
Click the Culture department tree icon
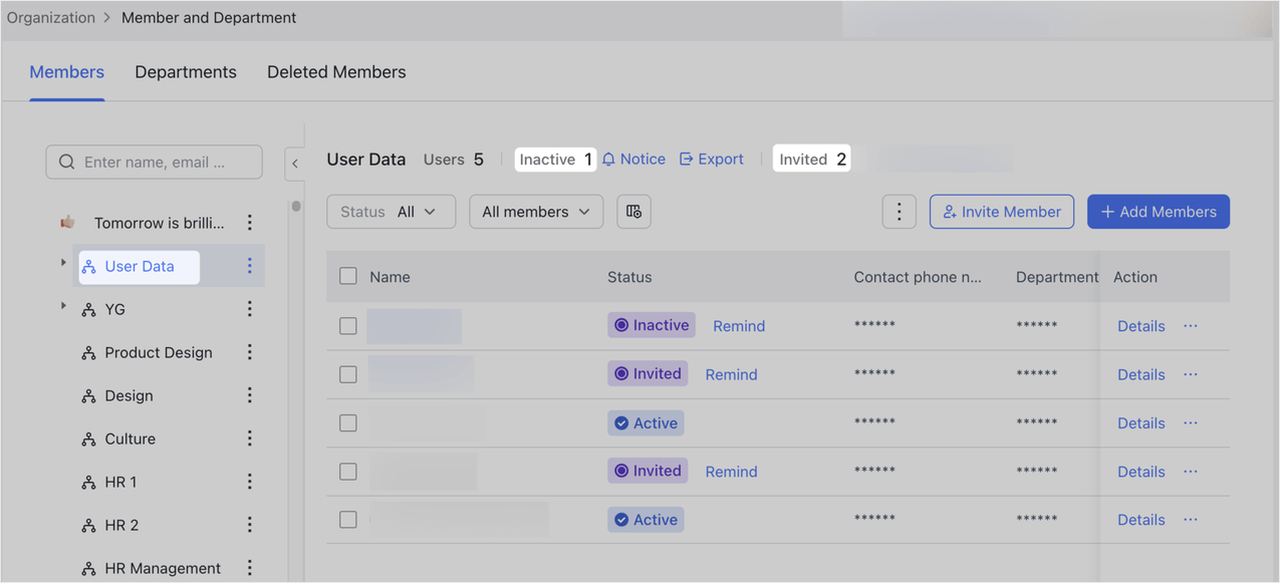[x=89, y=439]
